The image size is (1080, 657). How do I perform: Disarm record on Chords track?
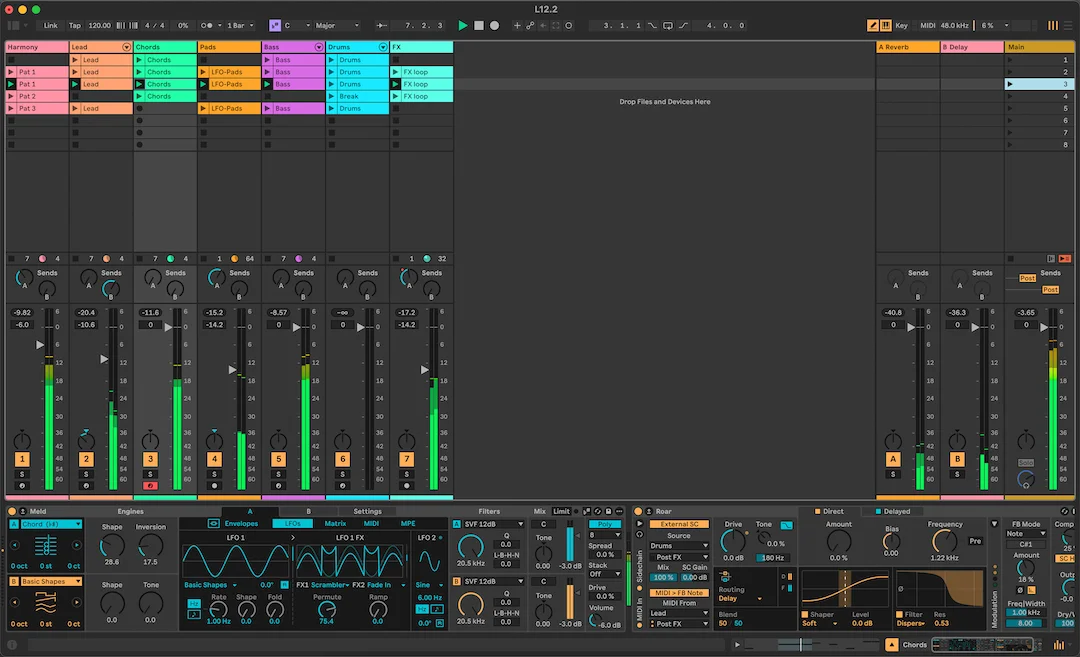tap(150, 486)
